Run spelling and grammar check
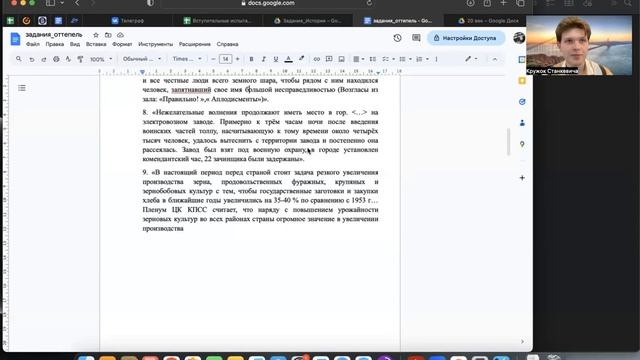640x360 pixels. tap(68, 59)
